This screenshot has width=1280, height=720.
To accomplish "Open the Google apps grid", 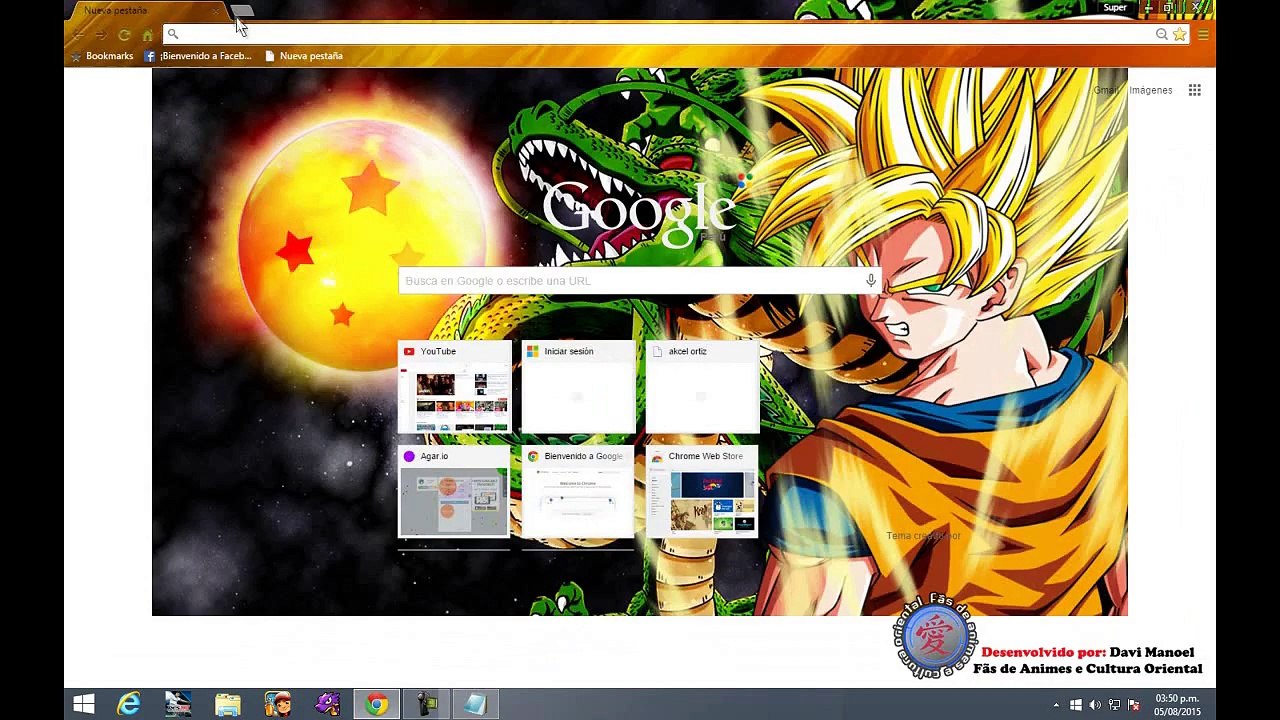I will point(1194,90).
